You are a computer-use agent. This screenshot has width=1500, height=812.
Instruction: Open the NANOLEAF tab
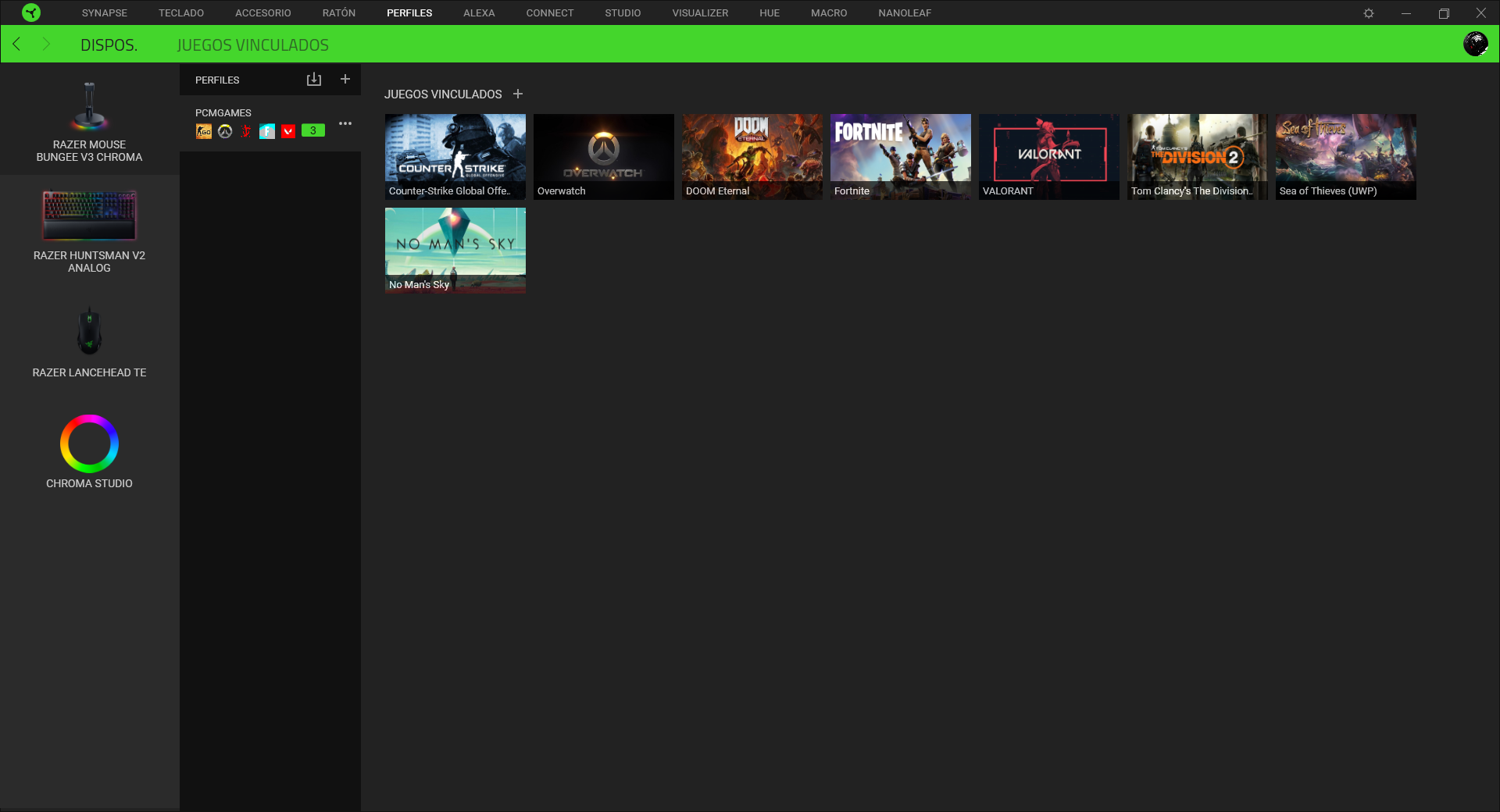[x=905, y=13]
